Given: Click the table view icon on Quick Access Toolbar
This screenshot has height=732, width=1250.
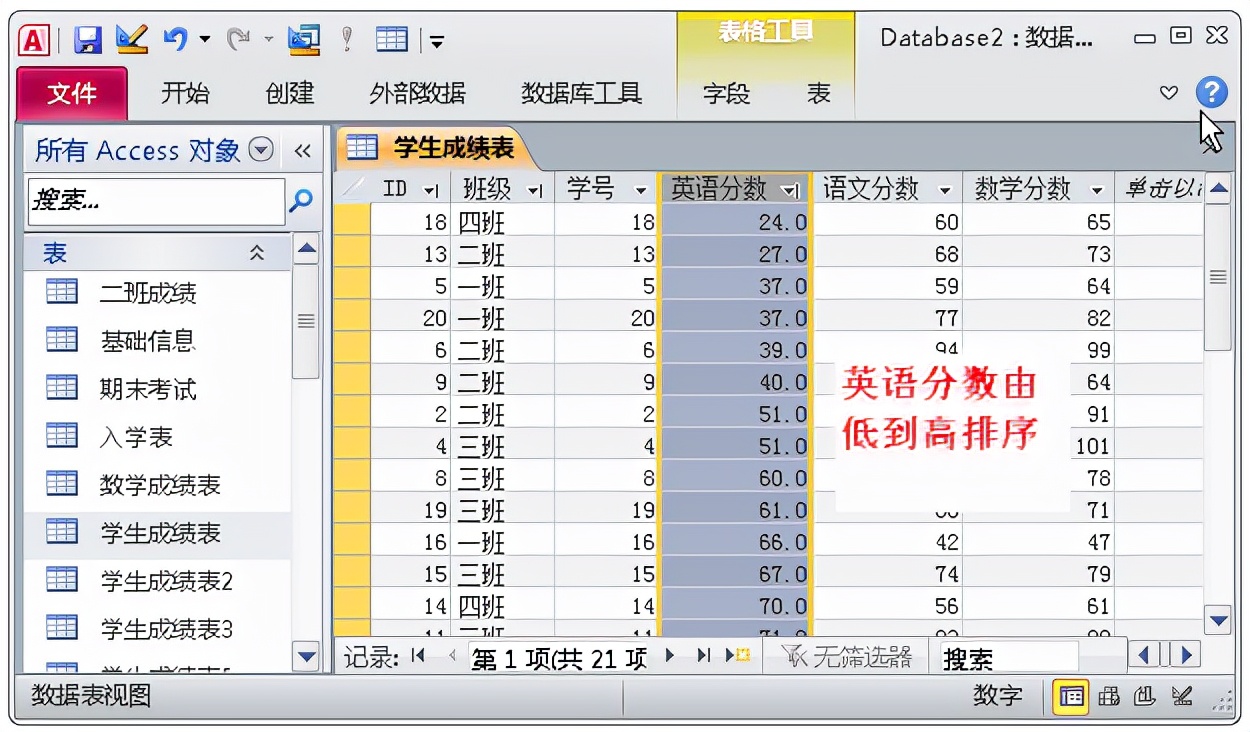Looking at the screenshot, I should coord(392,38).
